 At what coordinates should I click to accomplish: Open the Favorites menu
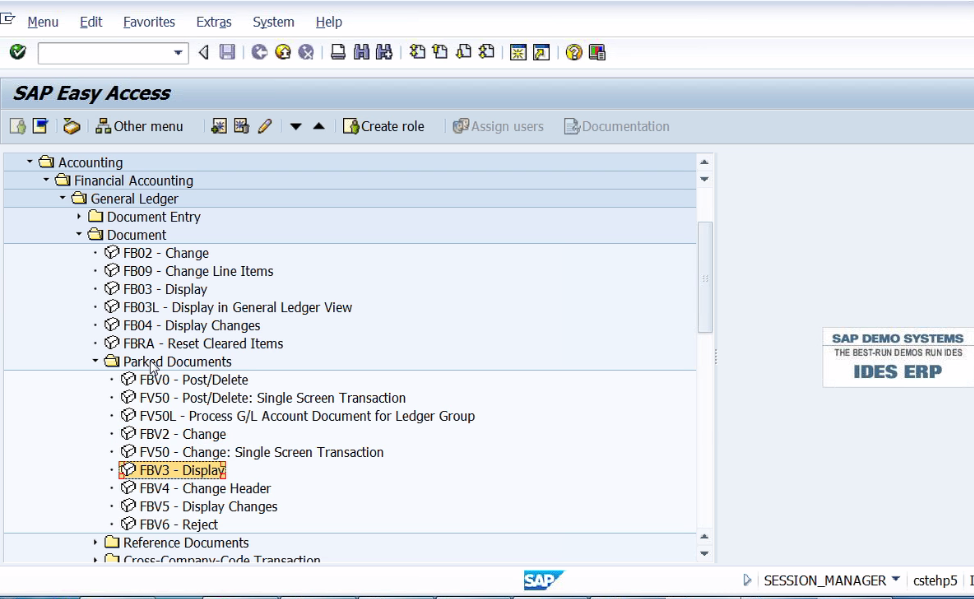click(x=149, y=22)
